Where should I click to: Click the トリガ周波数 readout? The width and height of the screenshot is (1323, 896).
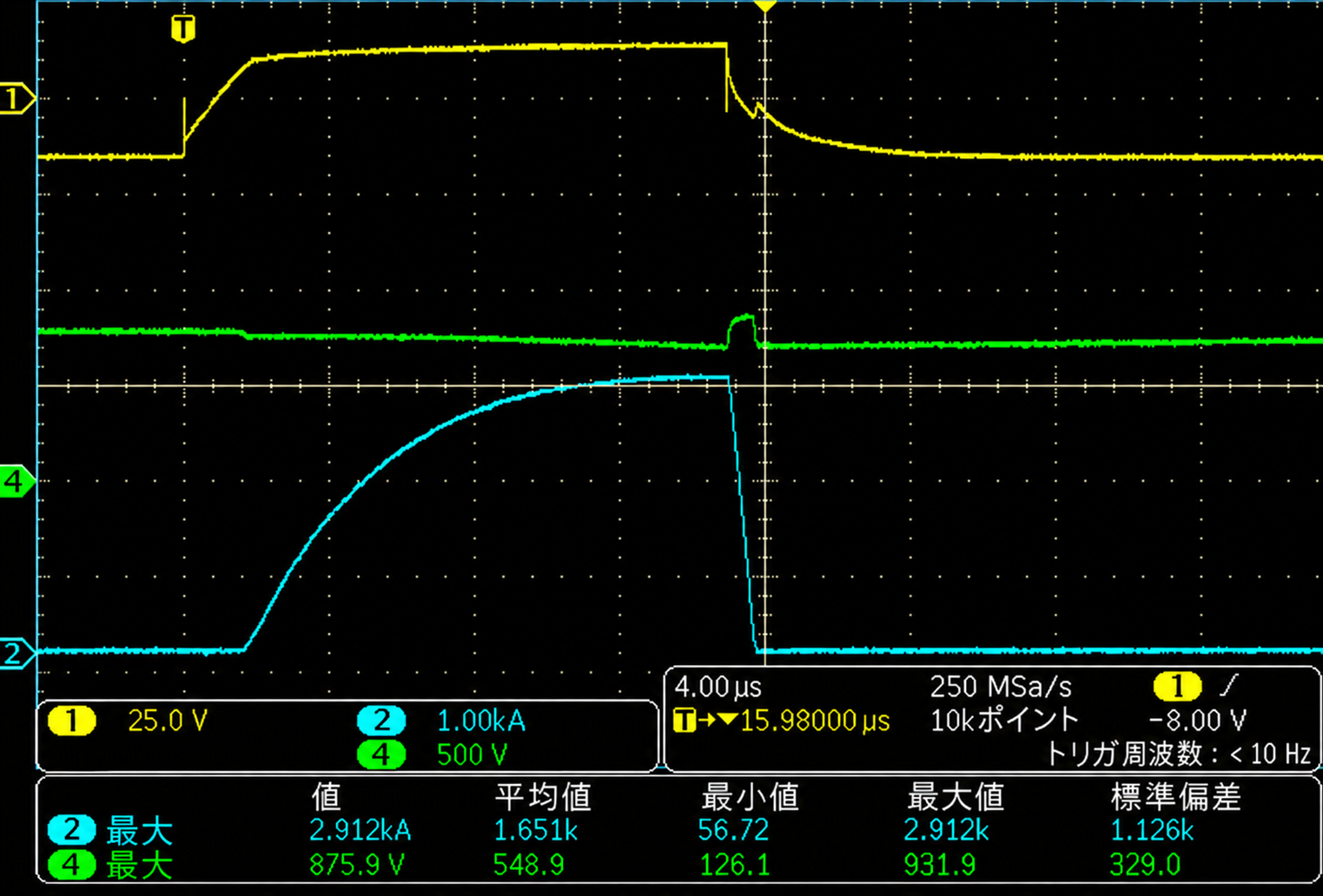point(1177,754)
